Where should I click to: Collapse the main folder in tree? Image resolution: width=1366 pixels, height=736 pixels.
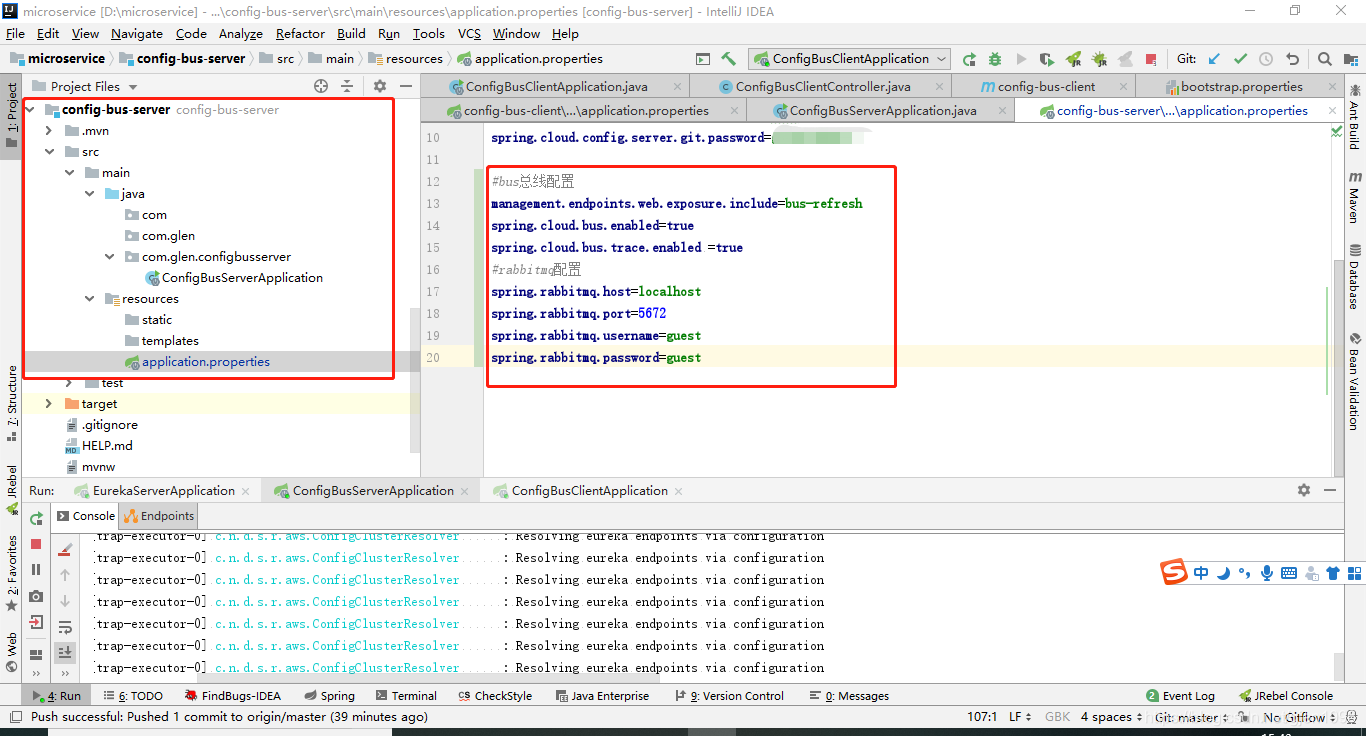70,173
